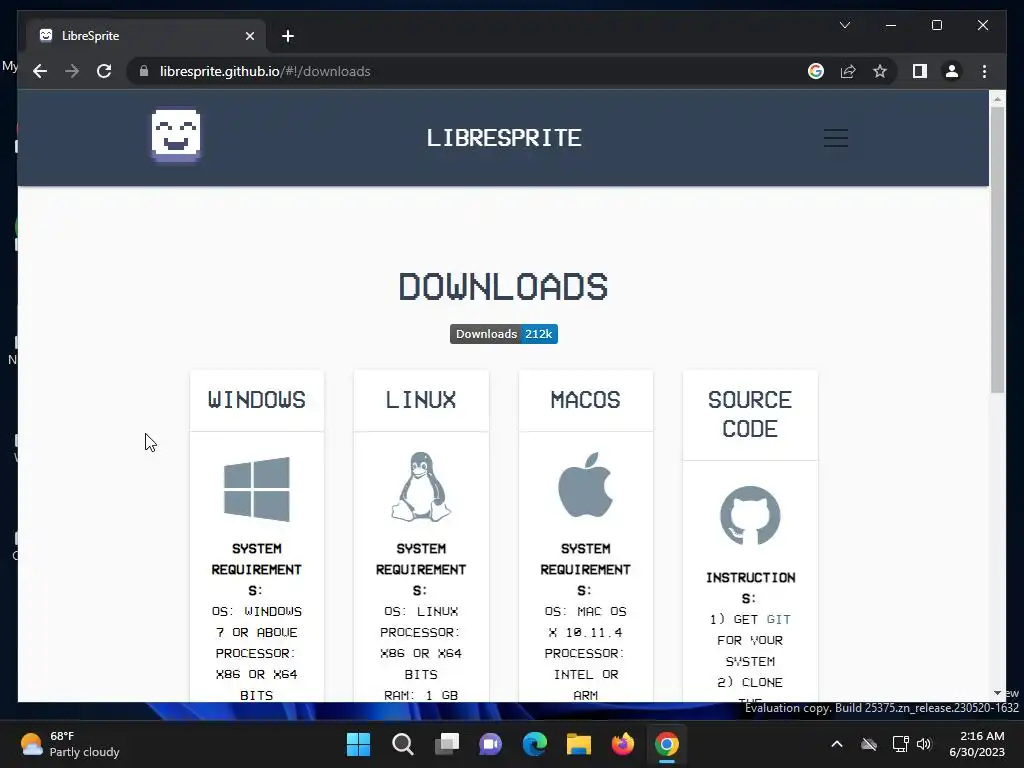This screenshot has height=768, width=1024.
Task: Click the scrollbar down arrow
Action: pos(997,693)
